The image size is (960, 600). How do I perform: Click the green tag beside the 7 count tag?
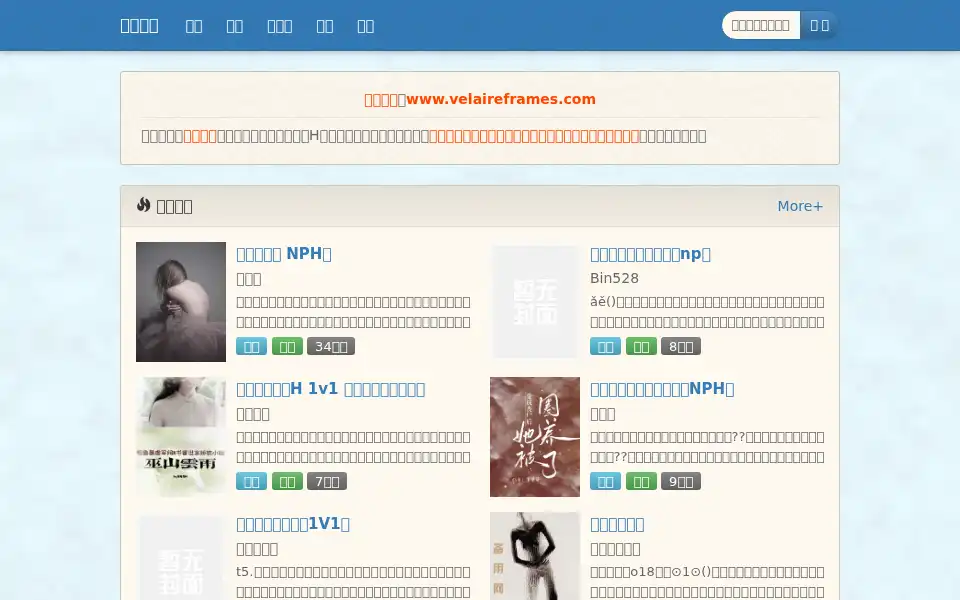pos(287,481)
